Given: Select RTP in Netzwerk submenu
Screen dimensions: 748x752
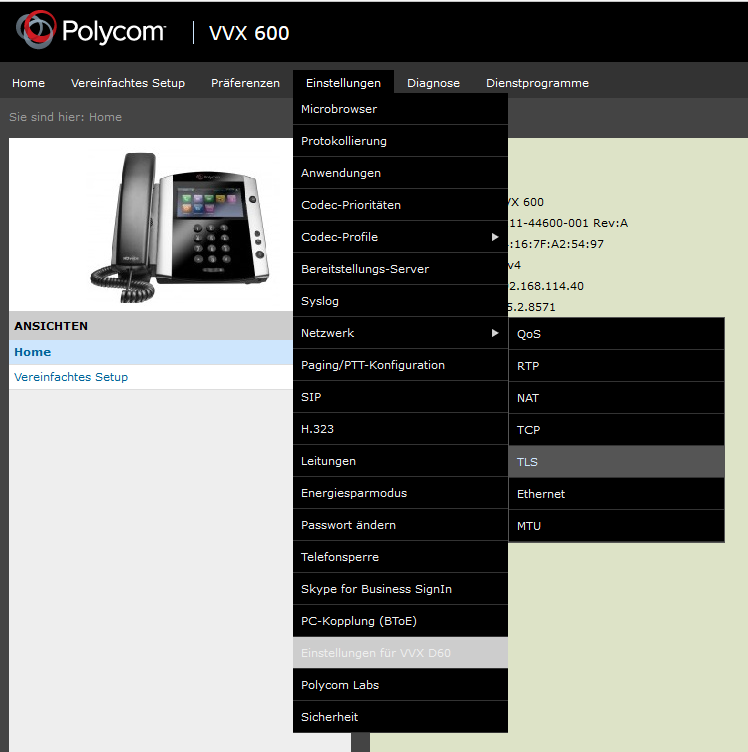Looking at the screenshot, I should tap(616, 366).
